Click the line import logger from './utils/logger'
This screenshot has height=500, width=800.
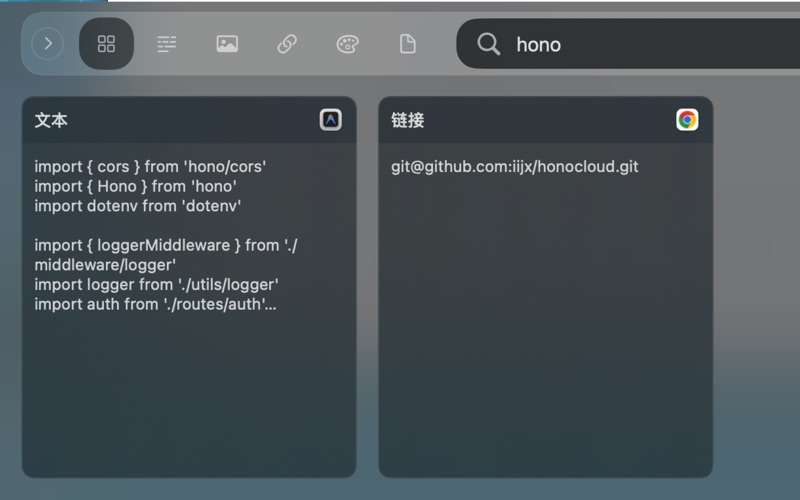point(157,285)
